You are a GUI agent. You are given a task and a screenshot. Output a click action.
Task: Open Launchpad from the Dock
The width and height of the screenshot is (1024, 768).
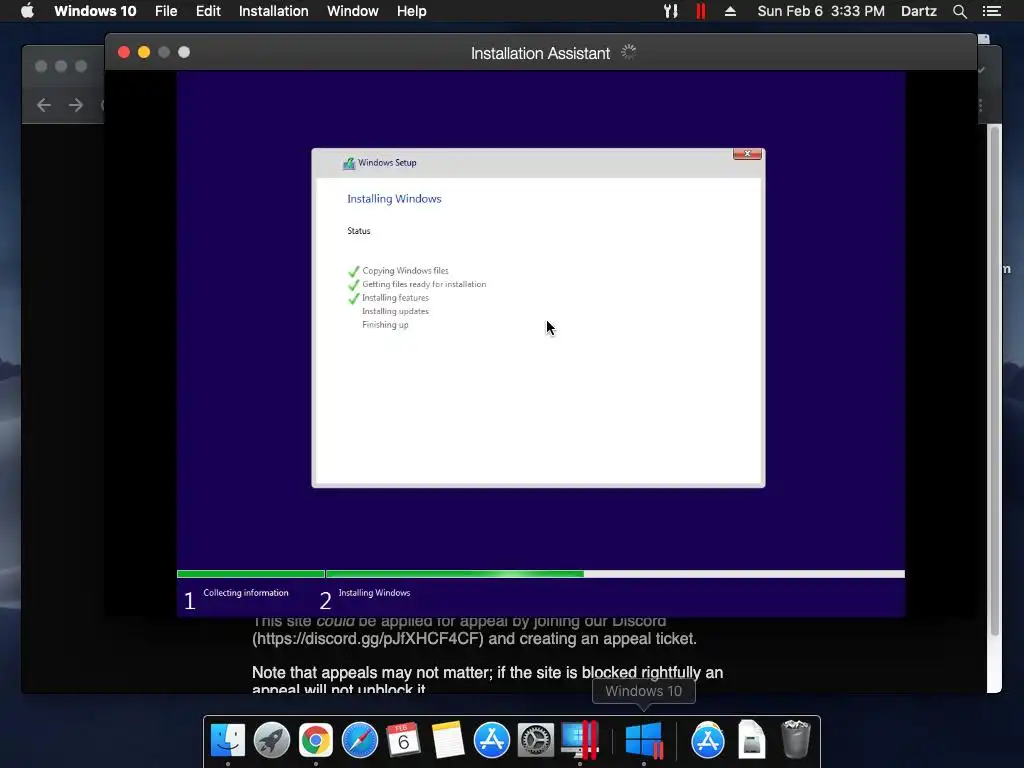coord(272,741)
